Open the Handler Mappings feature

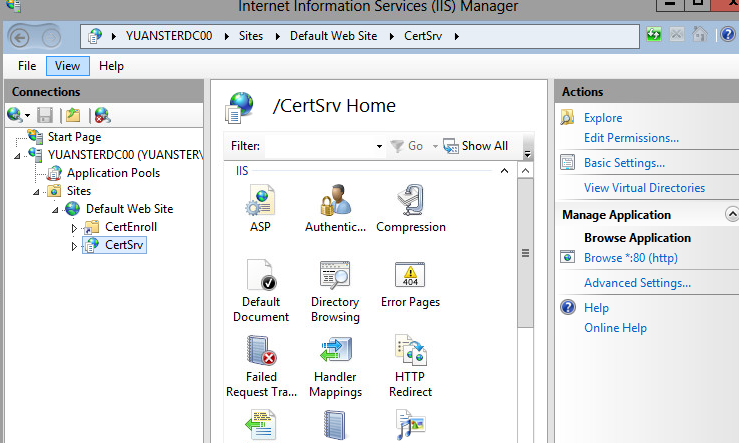(x=335, y=366)
